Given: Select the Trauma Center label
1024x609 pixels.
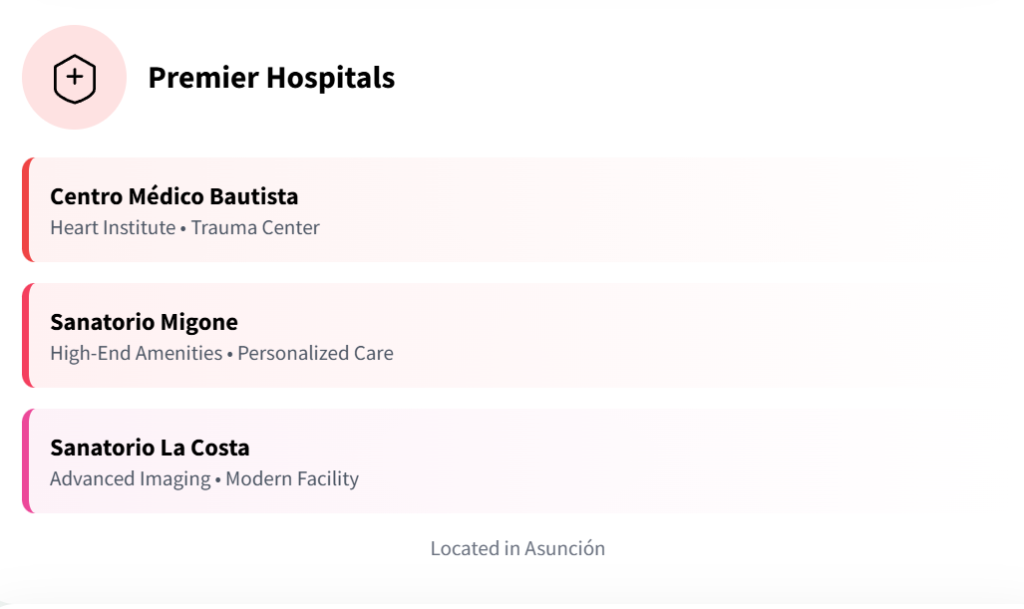Looking at the screenshot, I should [x=255, y=228].
